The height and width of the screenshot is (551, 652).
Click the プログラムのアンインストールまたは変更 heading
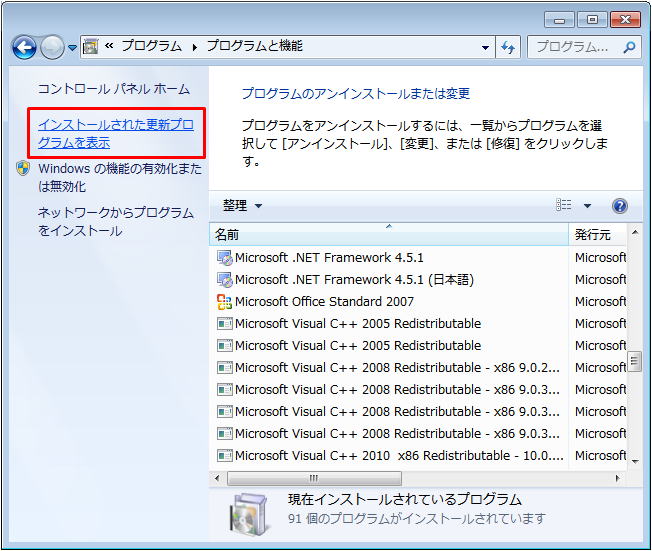(x=356, y=93)
